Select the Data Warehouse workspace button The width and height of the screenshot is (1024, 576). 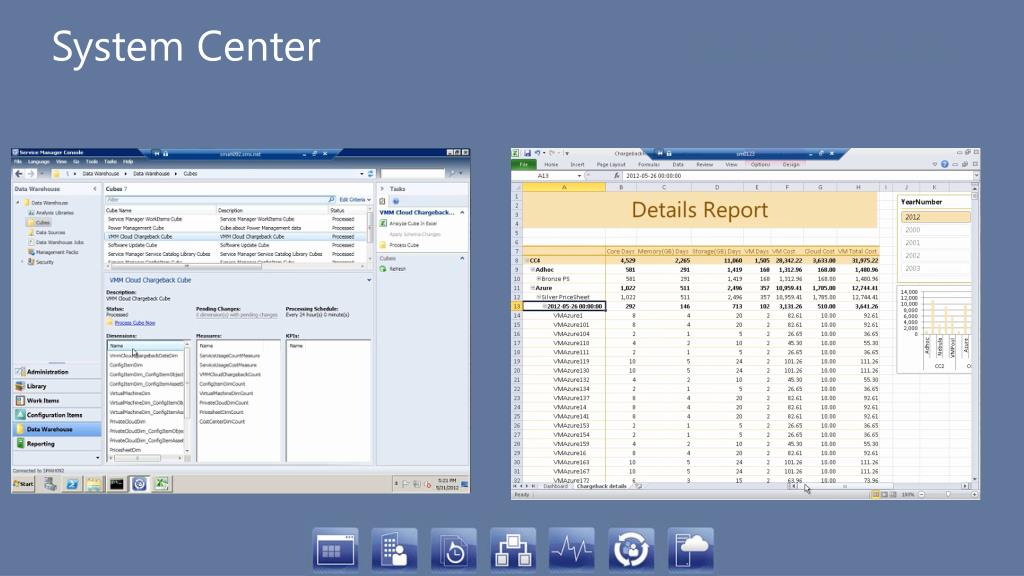(x=57, y=429)
